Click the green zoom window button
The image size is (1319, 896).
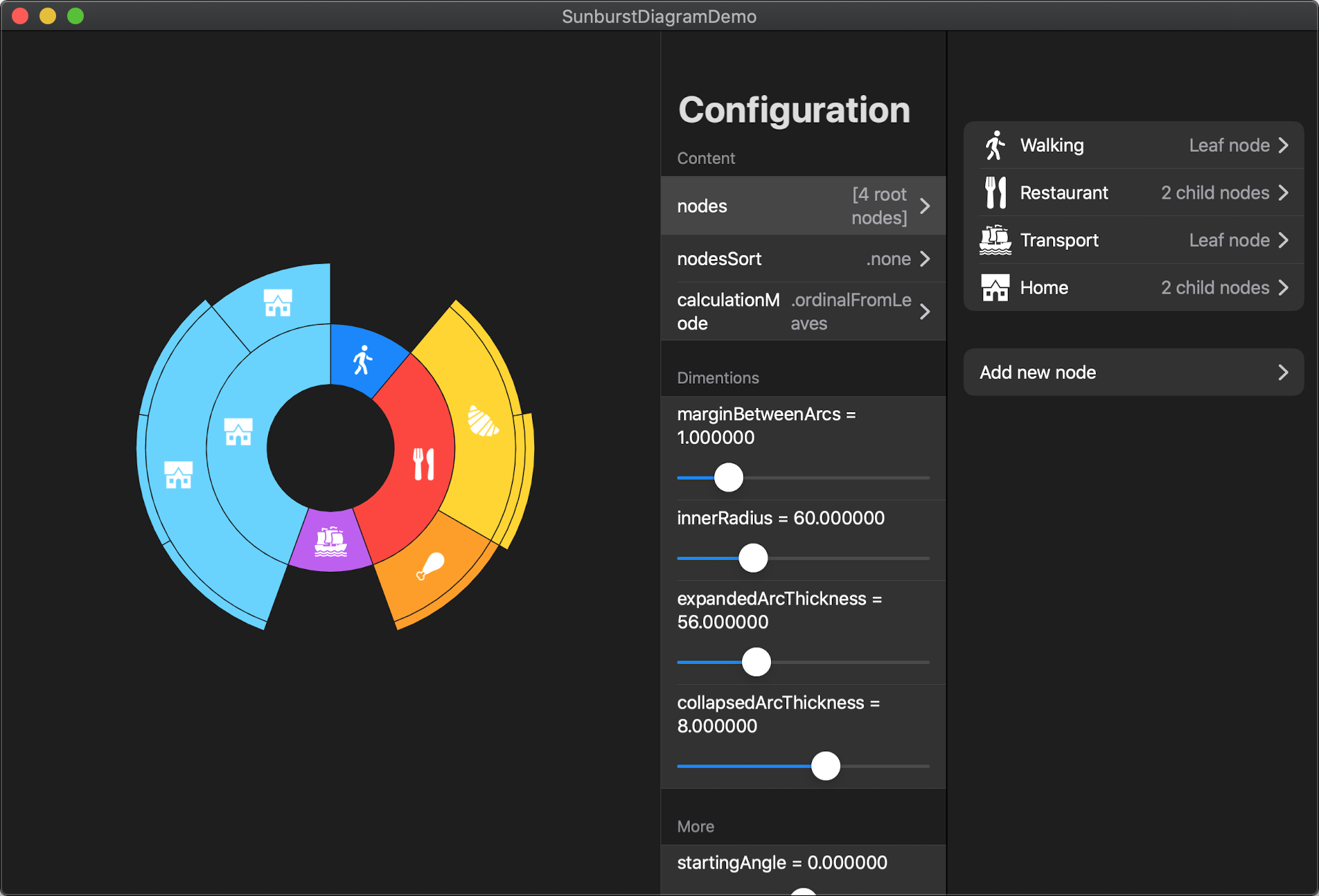[76, 16]
